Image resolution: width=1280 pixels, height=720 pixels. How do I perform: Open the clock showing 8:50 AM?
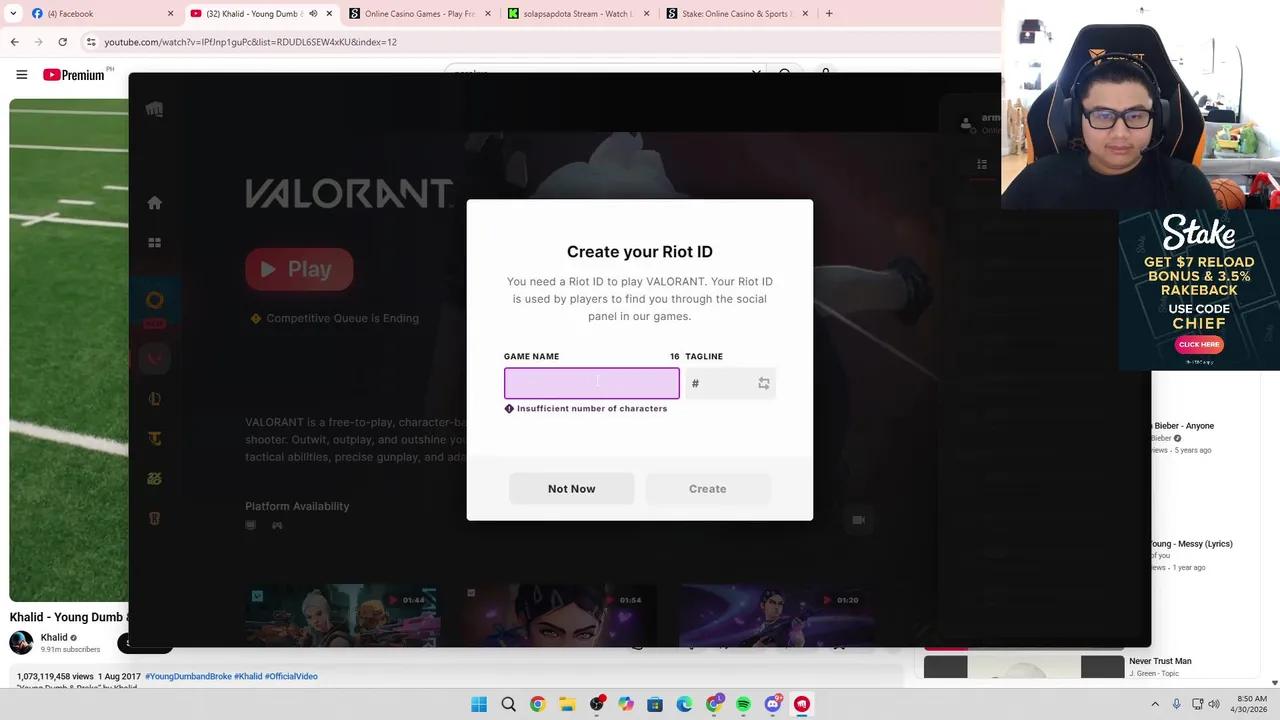[1251, 704]
